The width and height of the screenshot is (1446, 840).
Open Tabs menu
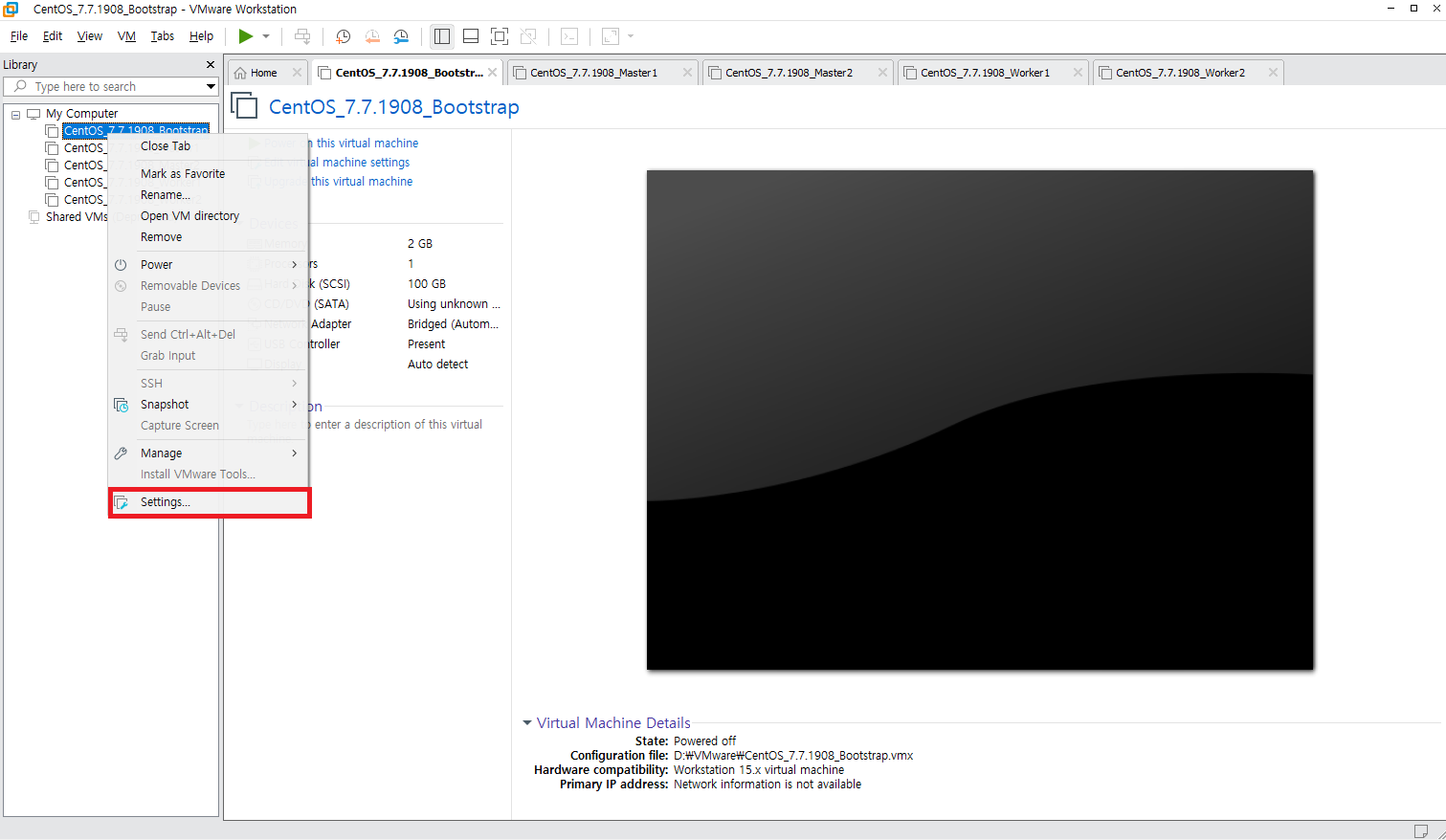(x=163, y=36)
